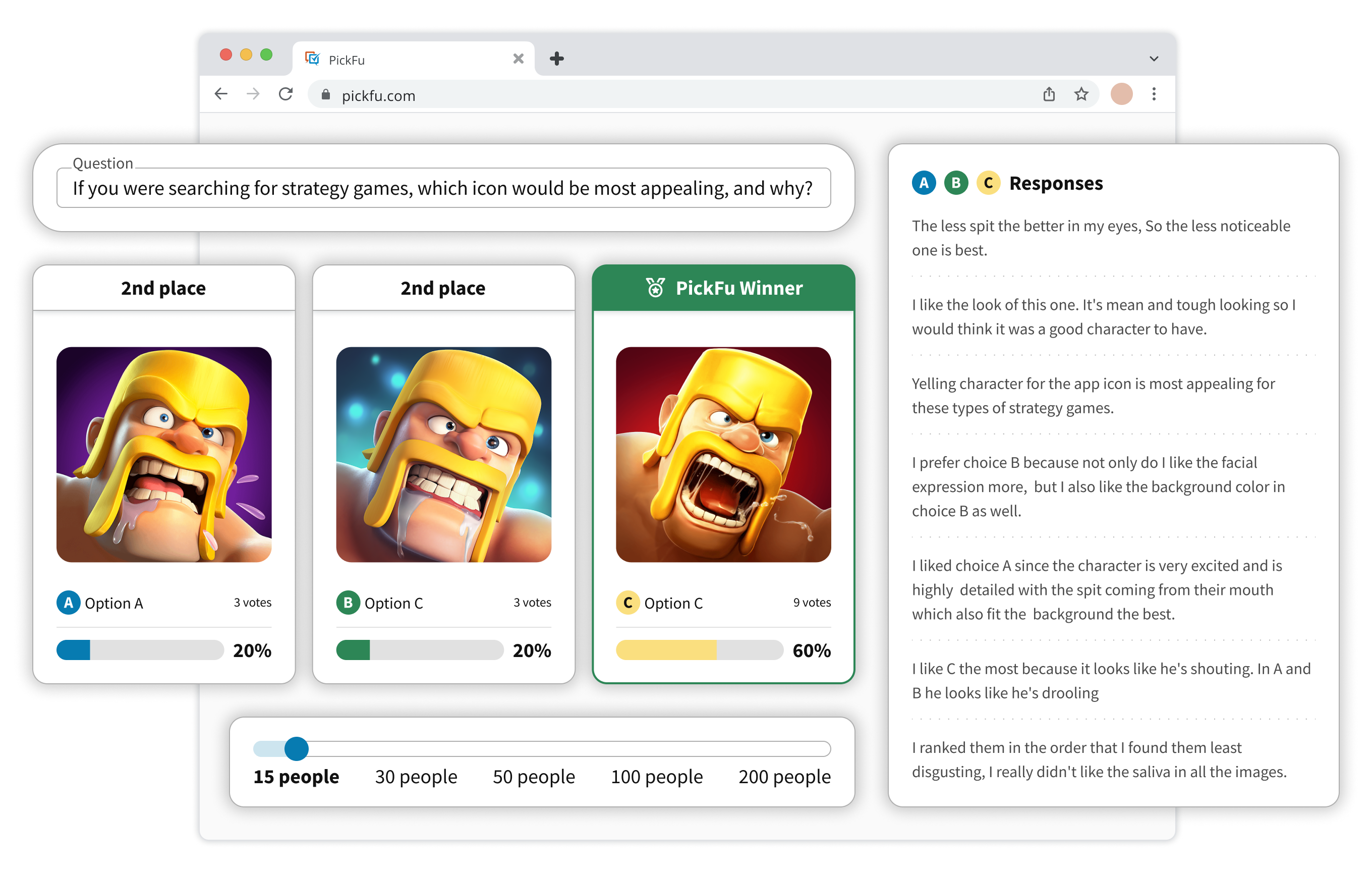Open the three-dot browser menu
The image size is (1372, 872).
tap(1154, 94)
